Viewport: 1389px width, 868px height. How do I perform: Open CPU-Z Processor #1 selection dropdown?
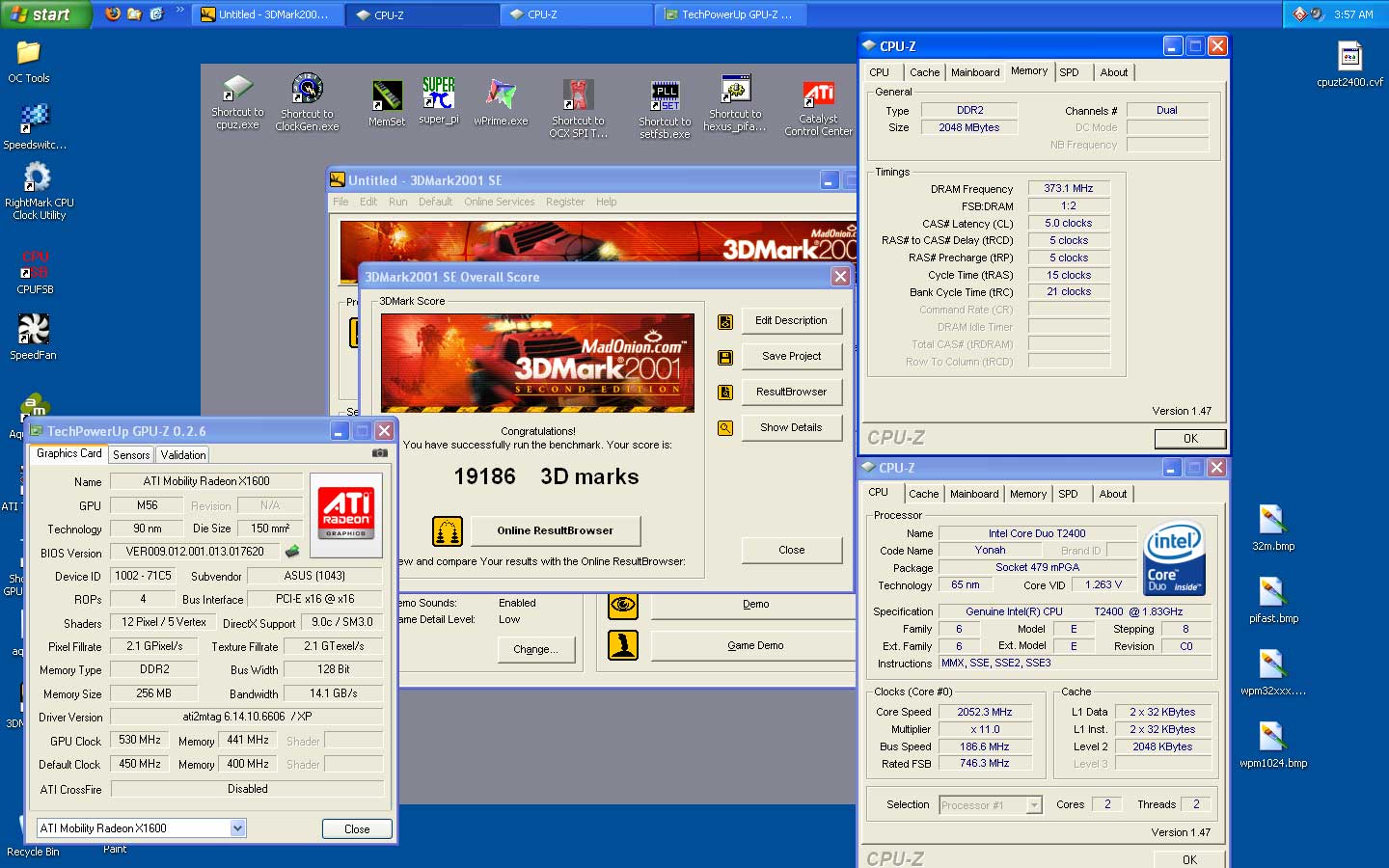(1035, 805)
